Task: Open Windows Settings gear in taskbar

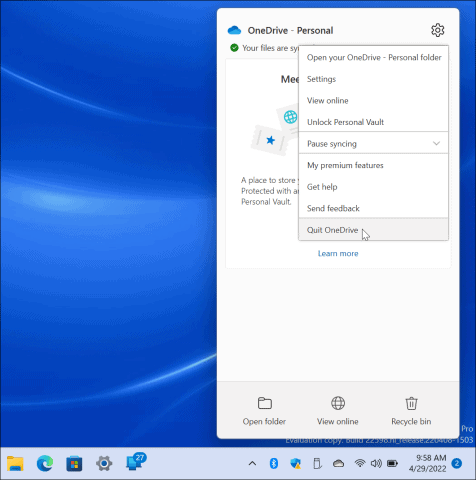Action: [x=104, y=463]
